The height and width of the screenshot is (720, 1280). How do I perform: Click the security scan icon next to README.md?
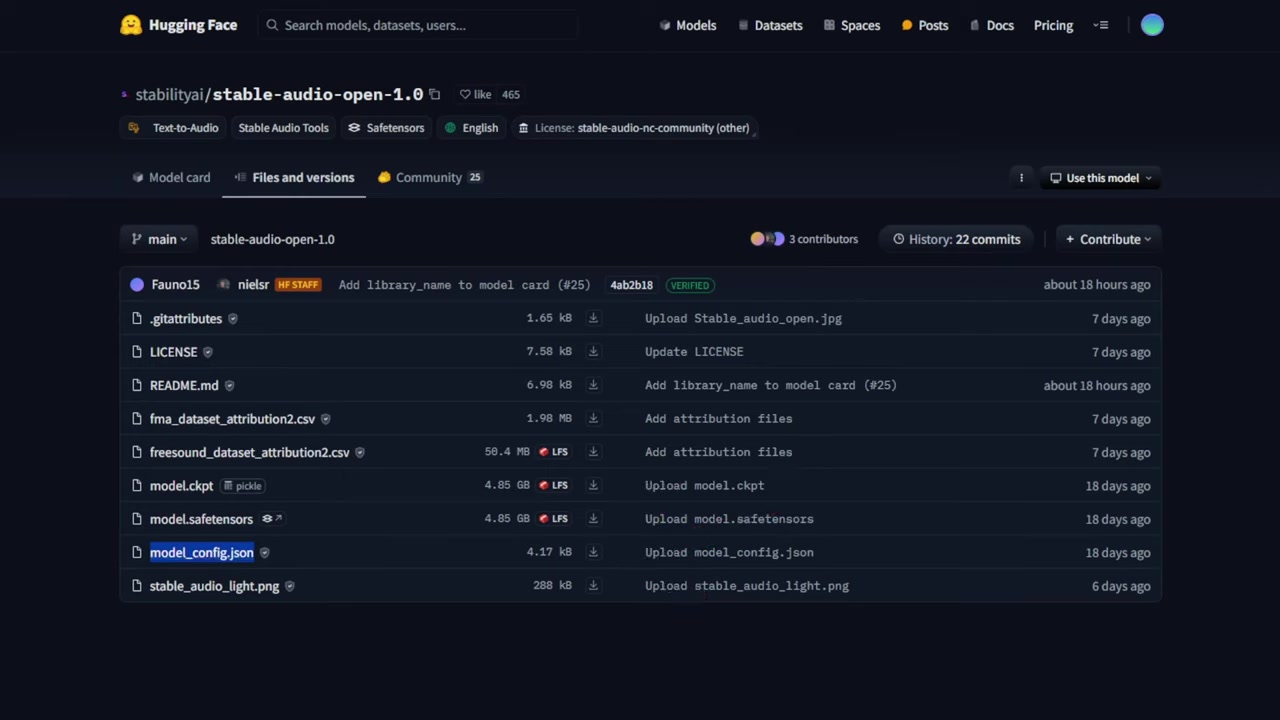pyautogui.click(x=229, y=385)
